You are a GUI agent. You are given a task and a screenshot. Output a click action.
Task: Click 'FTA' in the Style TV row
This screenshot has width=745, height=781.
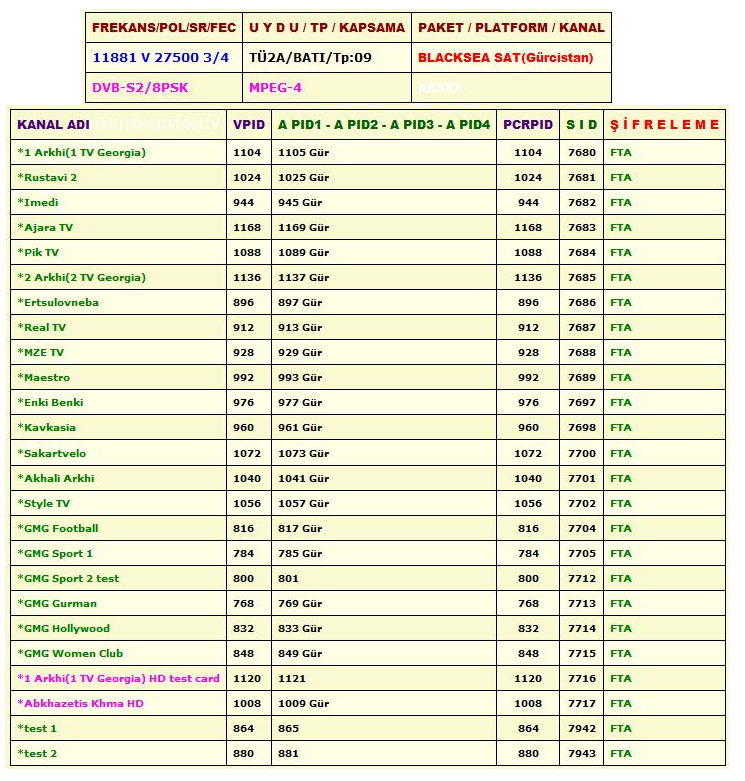[x=621, y=503]
